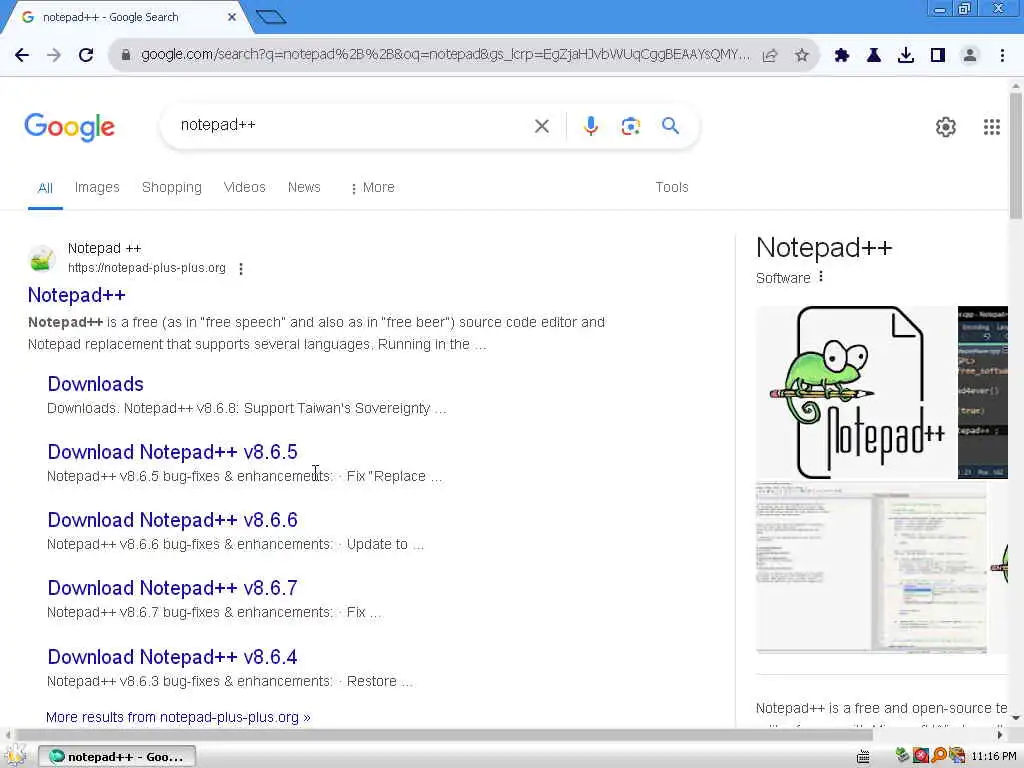Reload the Google search page
This screenshot has height=768, width=1024.
[86, 55]
